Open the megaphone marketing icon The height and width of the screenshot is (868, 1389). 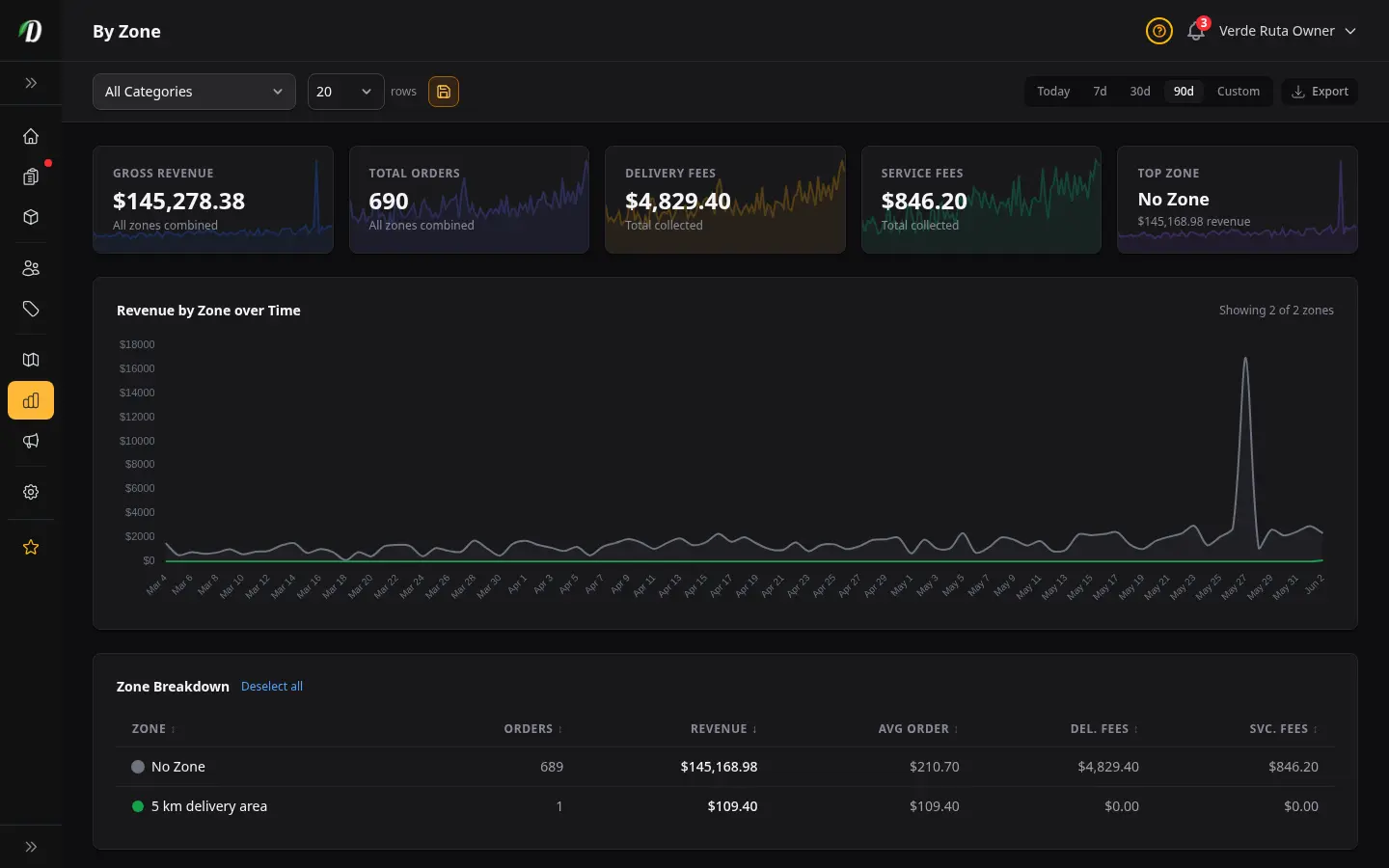[31, 441]
